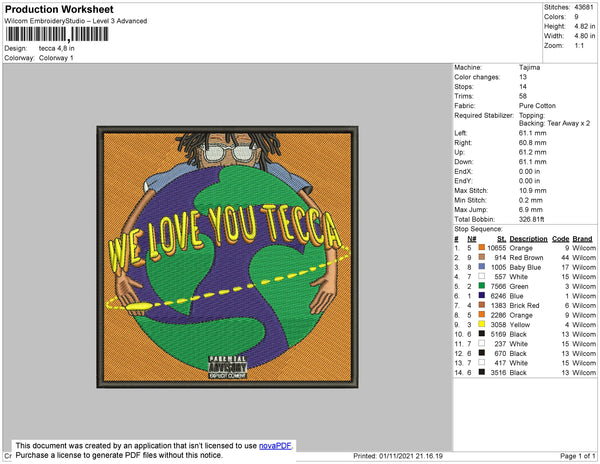Click the Yellow color swatch
The height and width of the screenshot is (464, 600).
click(x=481, y=324)
